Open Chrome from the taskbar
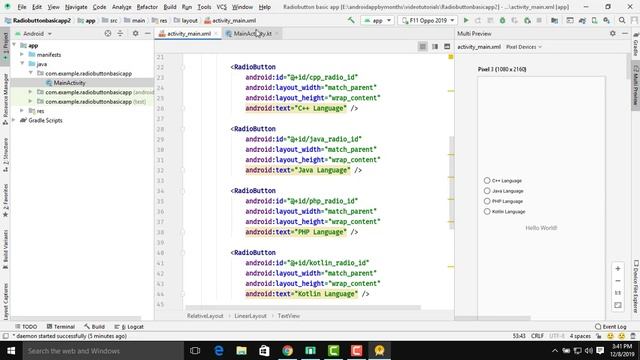 (x=287, y=351)
